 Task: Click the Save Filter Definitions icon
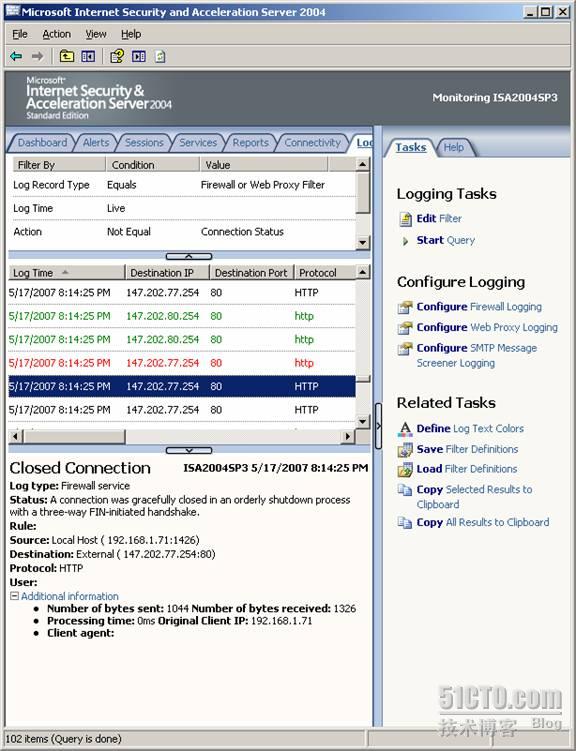[405, 449]
